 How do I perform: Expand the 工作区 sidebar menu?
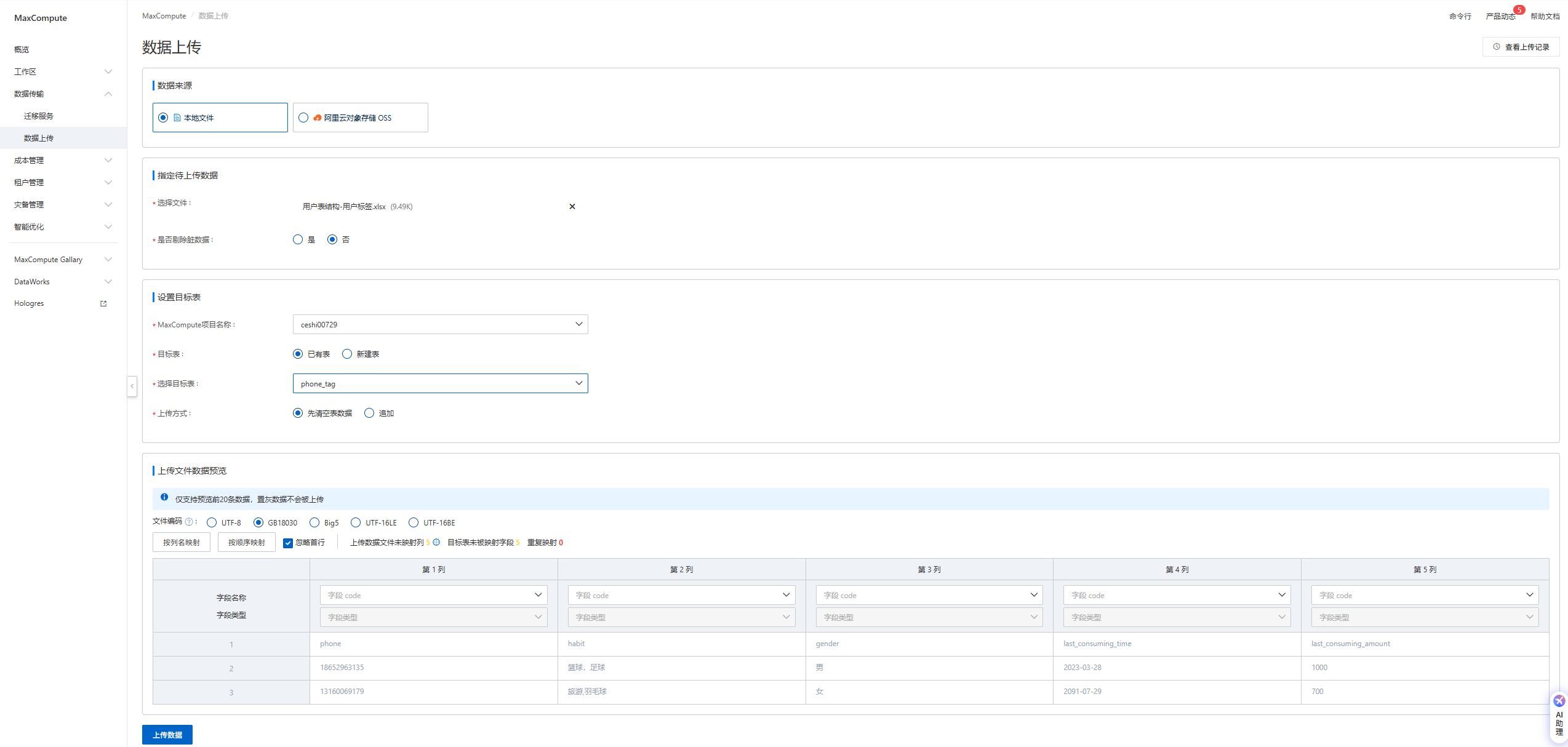tap(63, 71)
